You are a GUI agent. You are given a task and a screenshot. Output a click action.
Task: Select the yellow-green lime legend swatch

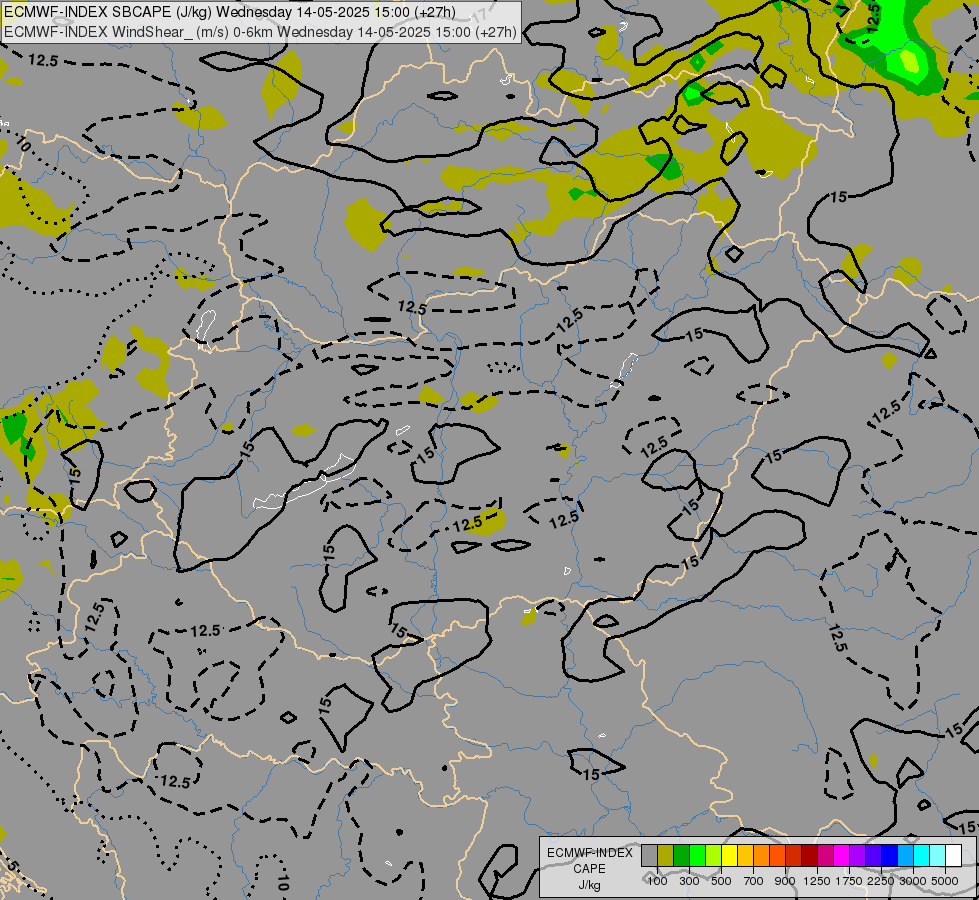(714, 856)
